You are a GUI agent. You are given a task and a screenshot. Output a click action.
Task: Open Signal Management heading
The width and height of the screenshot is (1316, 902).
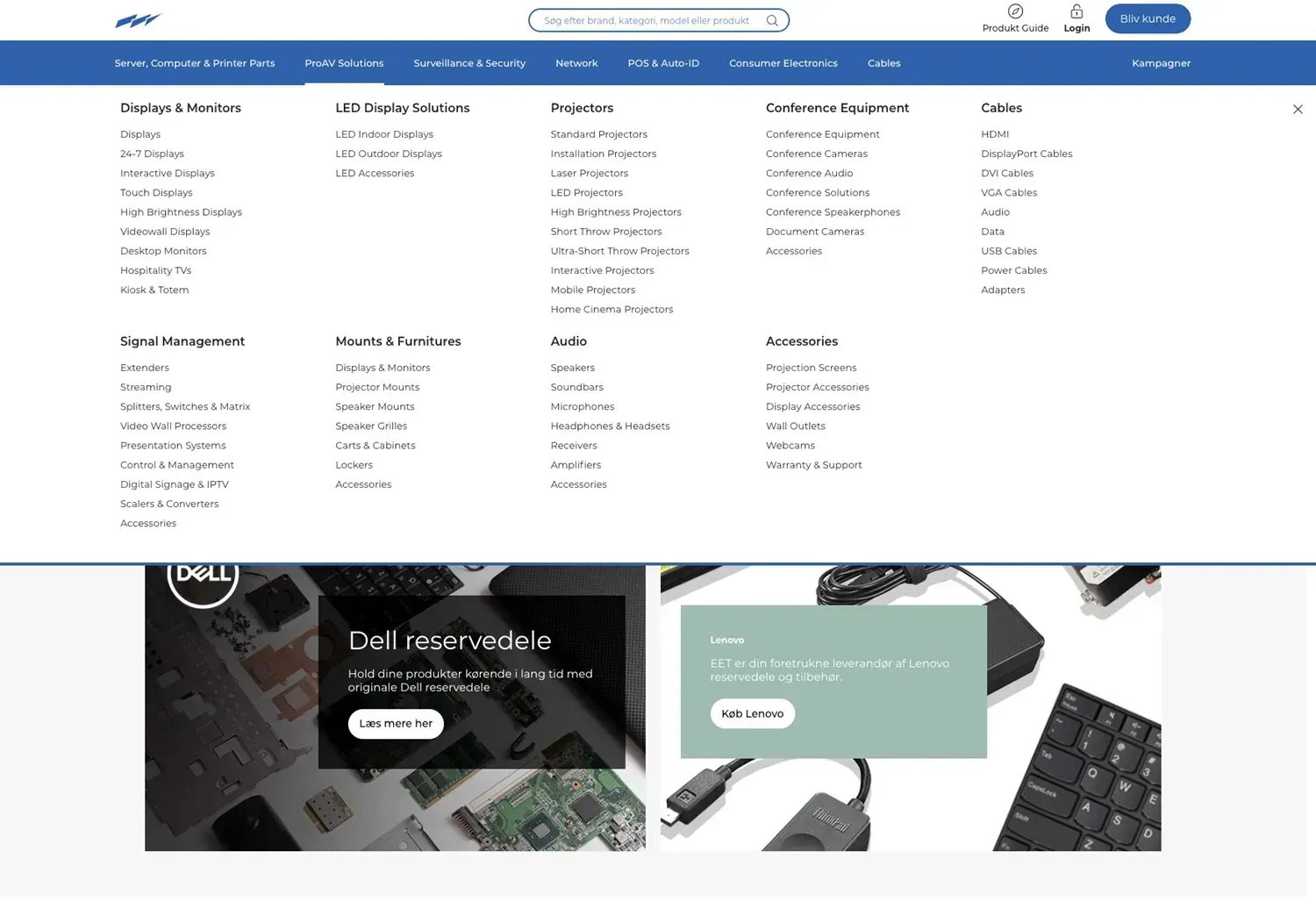182,341
